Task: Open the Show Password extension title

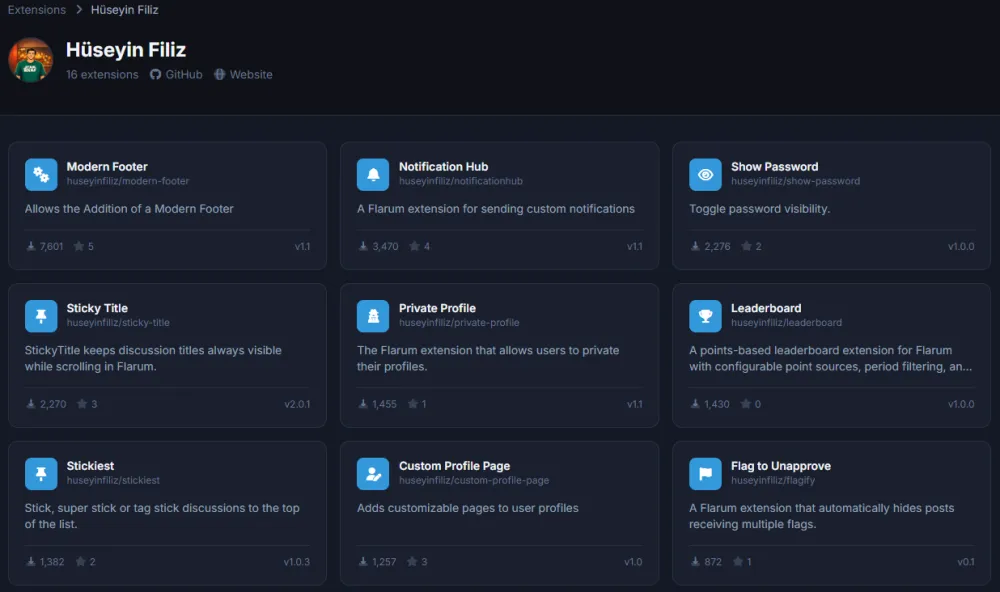Action: [774, 166]
